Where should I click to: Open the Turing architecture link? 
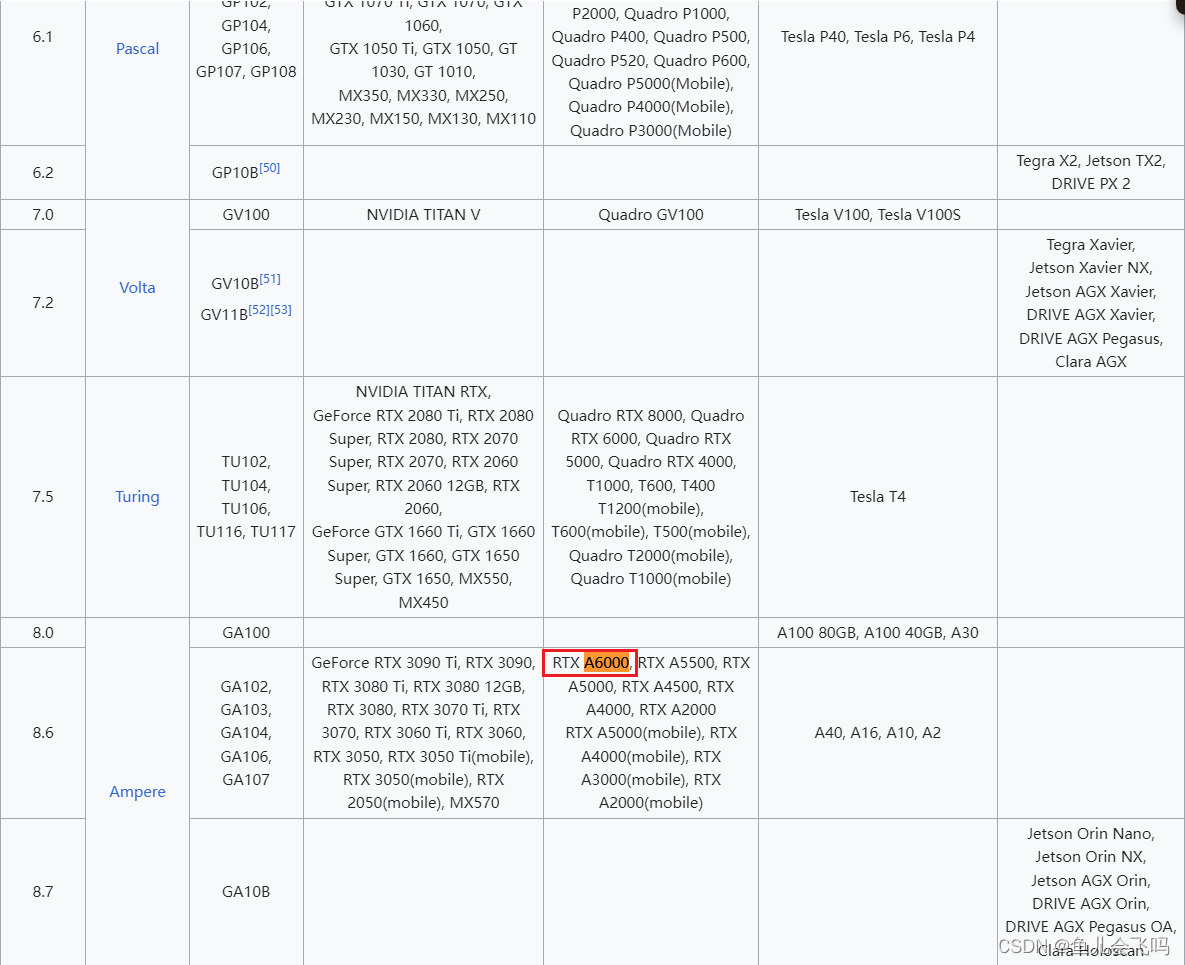click(x=137, y=496)
